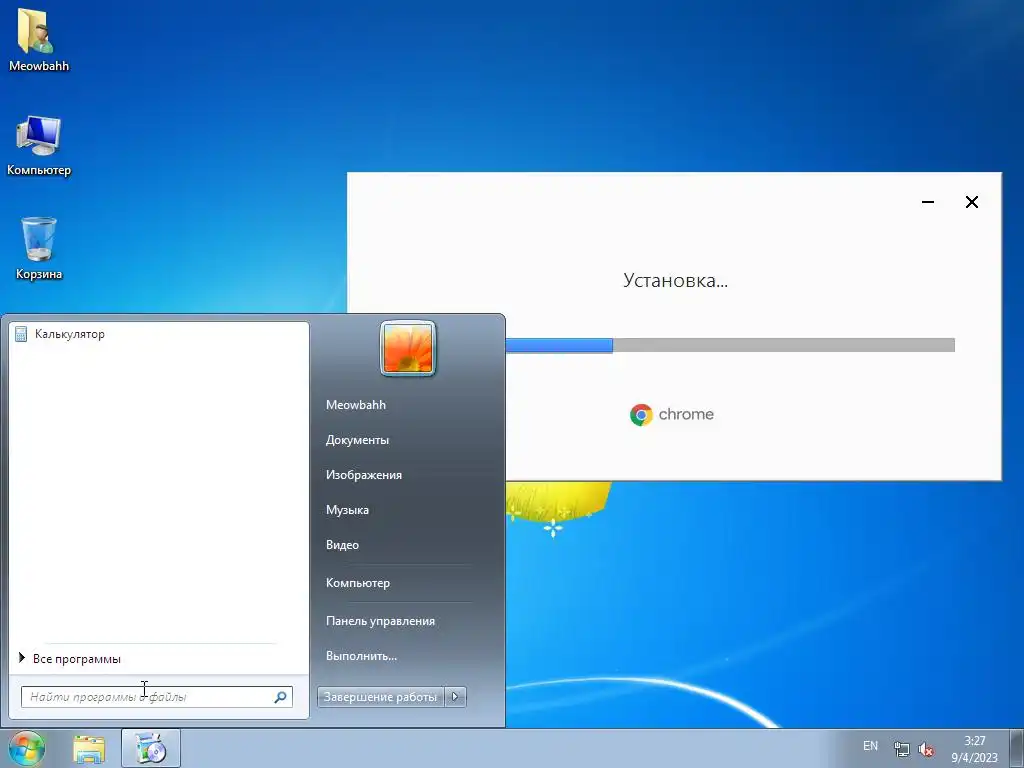Open the clock showing 3:27
The image size is (1024, 768).
974,749
